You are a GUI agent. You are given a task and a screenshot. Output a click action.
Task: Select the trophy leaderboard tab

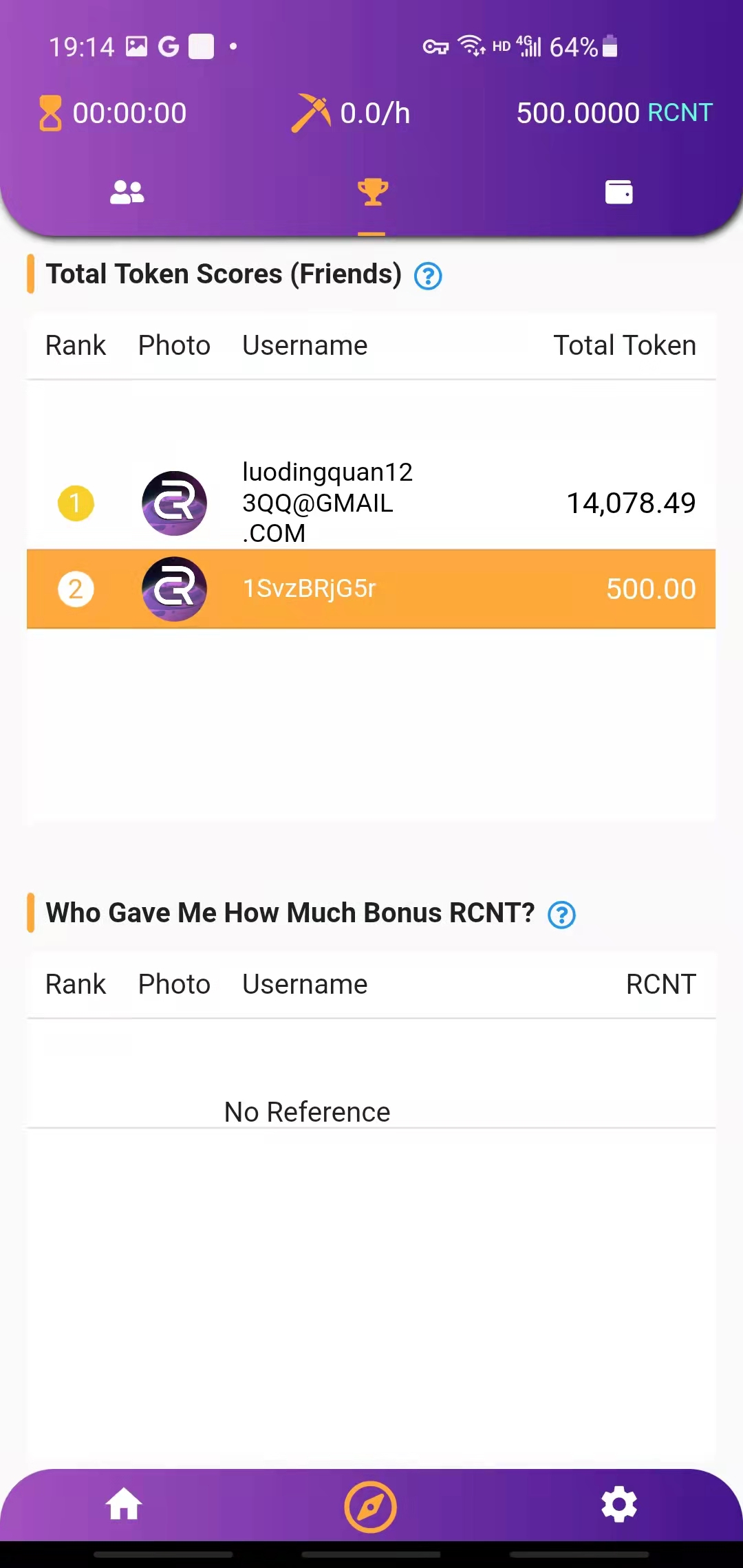[x=372, y=192]
